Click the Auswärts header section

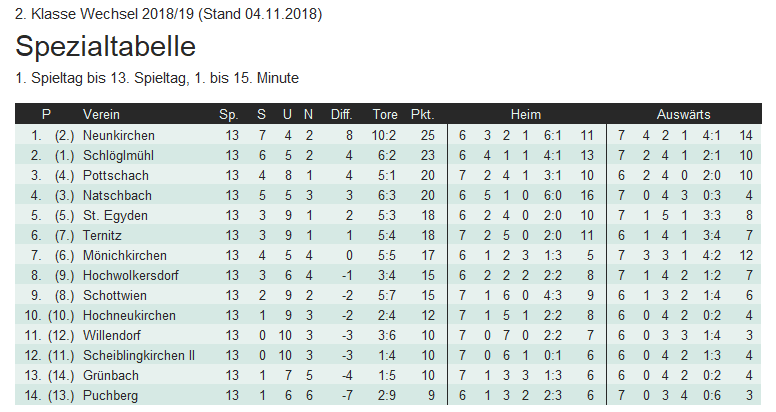[x=684, y=114]
